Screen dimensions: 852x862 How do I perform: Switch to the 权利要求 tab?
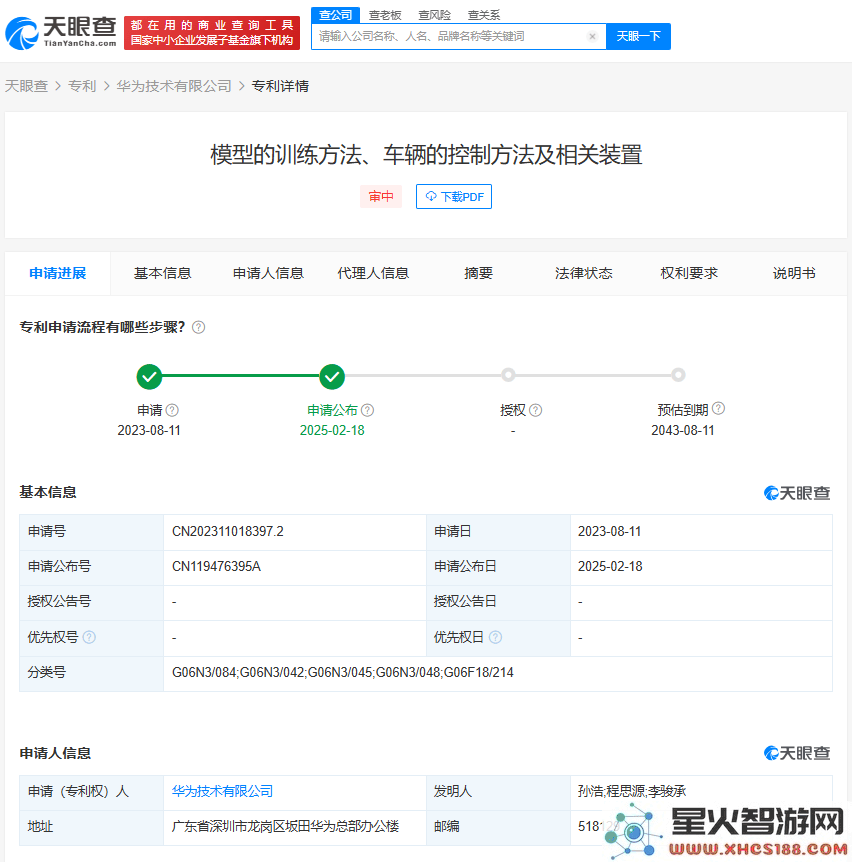(x=689, y=273)
